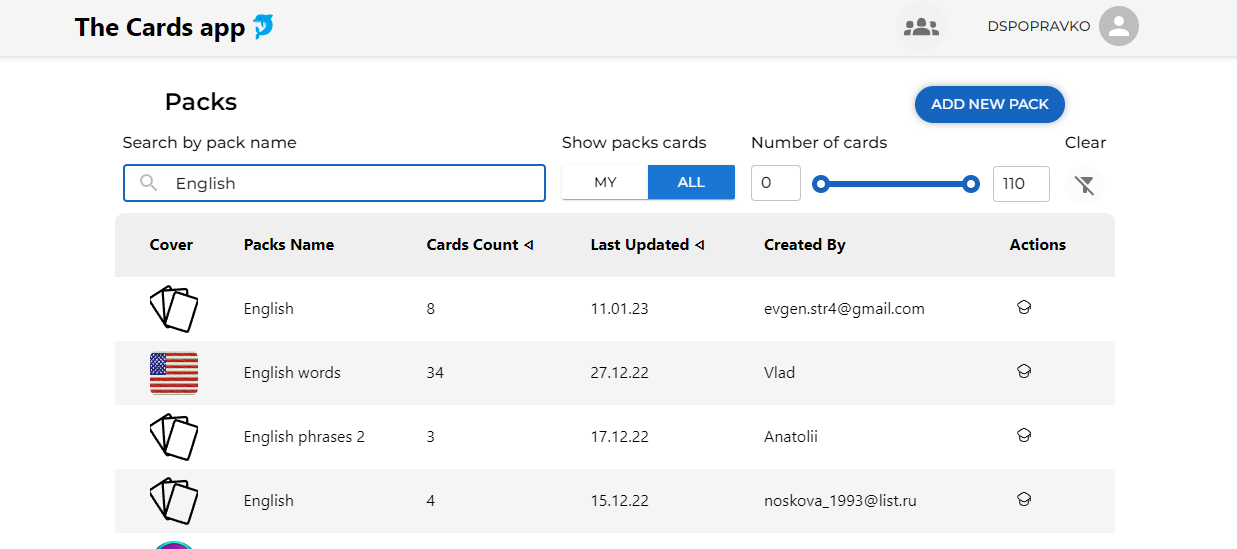
Task: Focus the pack name search field
Action: [334, 183]
